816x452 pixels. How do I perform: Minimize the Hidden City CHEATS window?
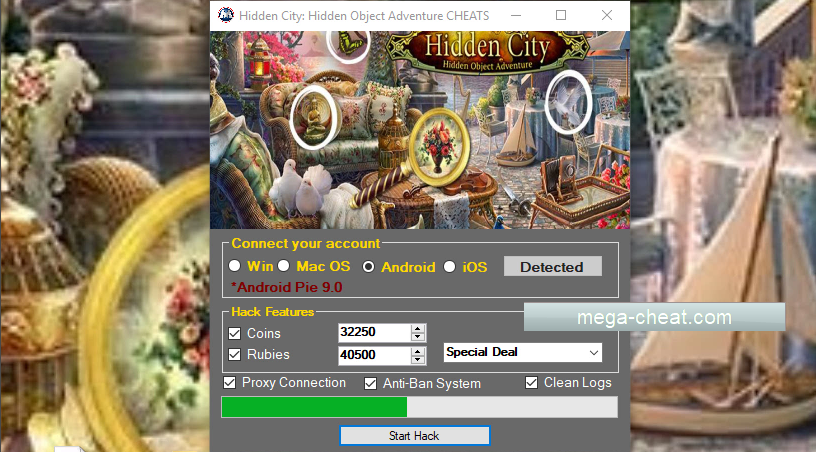(516, 16)
